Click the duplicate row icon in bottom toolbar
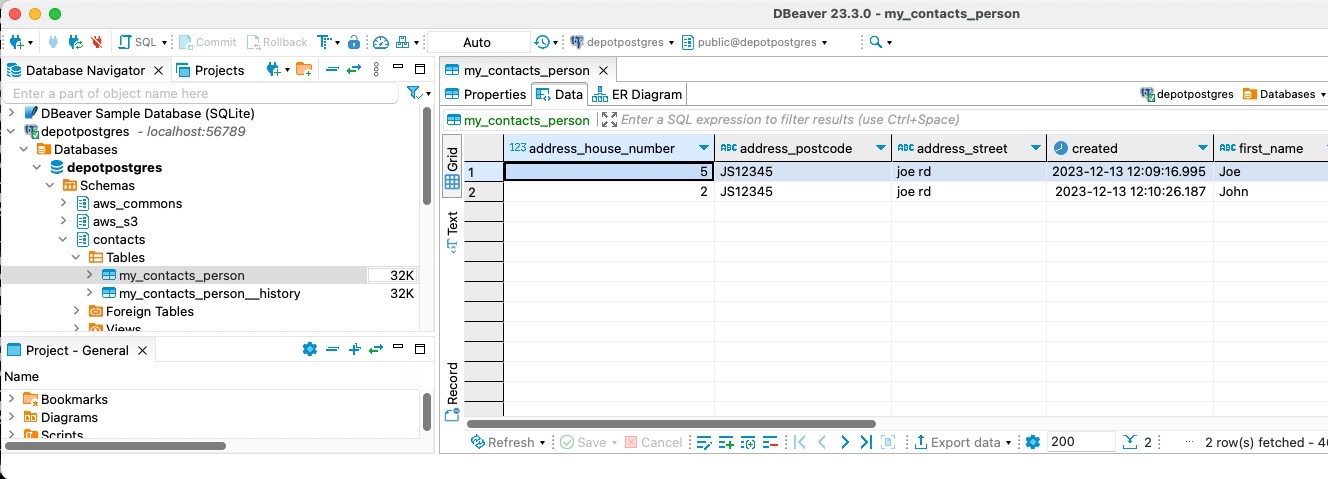 pos(748,442)
